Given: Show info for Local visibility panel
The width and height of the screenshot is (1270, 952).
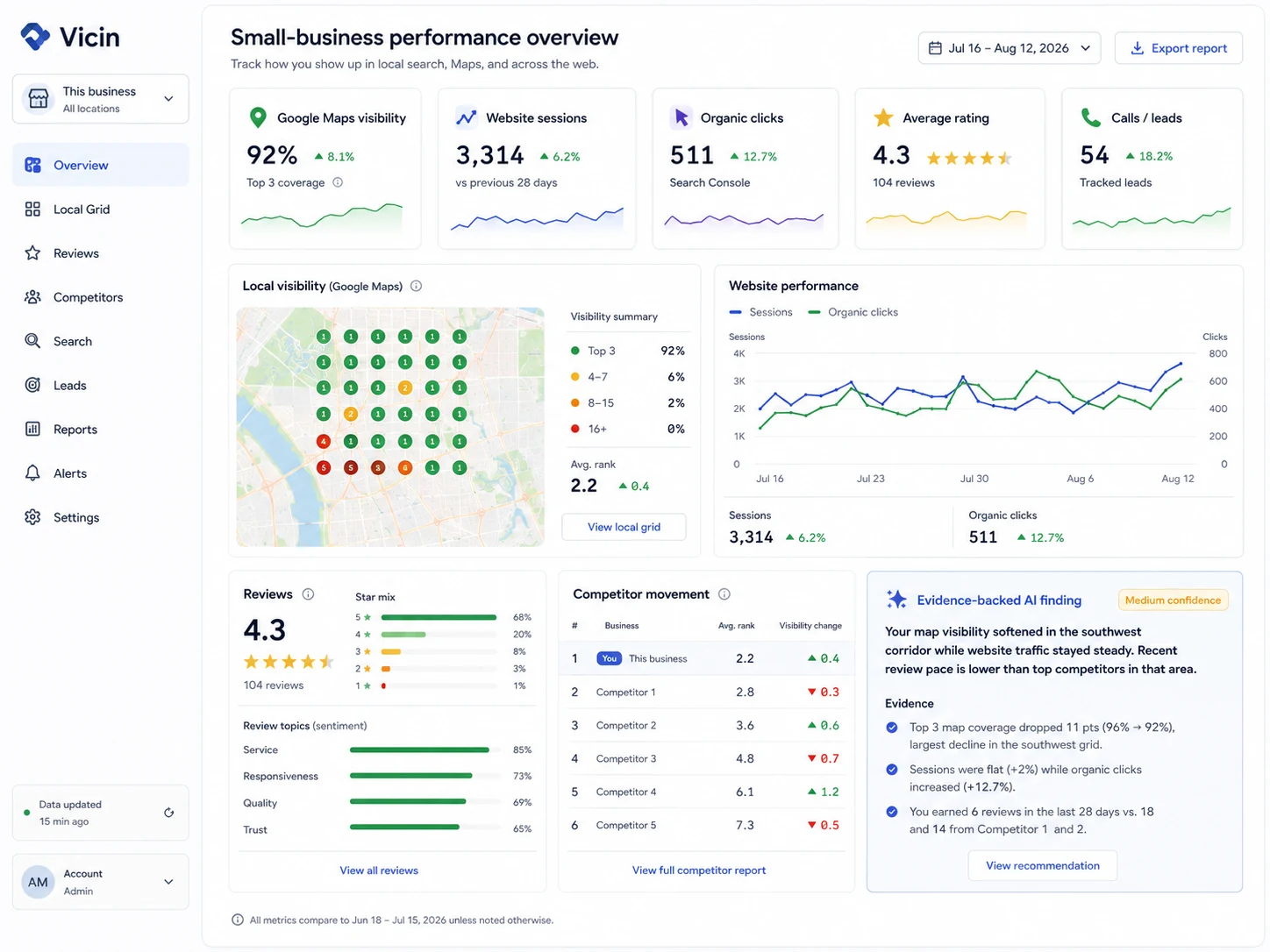Looking at the screenshot, I should [x=416, y=286].
